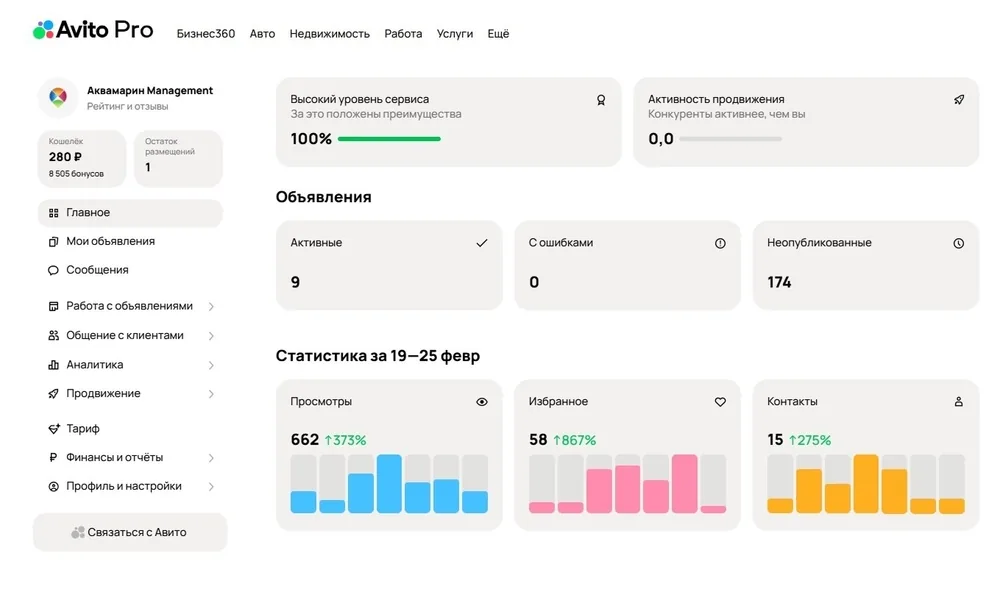Click the ↑275% growth value on Контакты

click(810, 440)
